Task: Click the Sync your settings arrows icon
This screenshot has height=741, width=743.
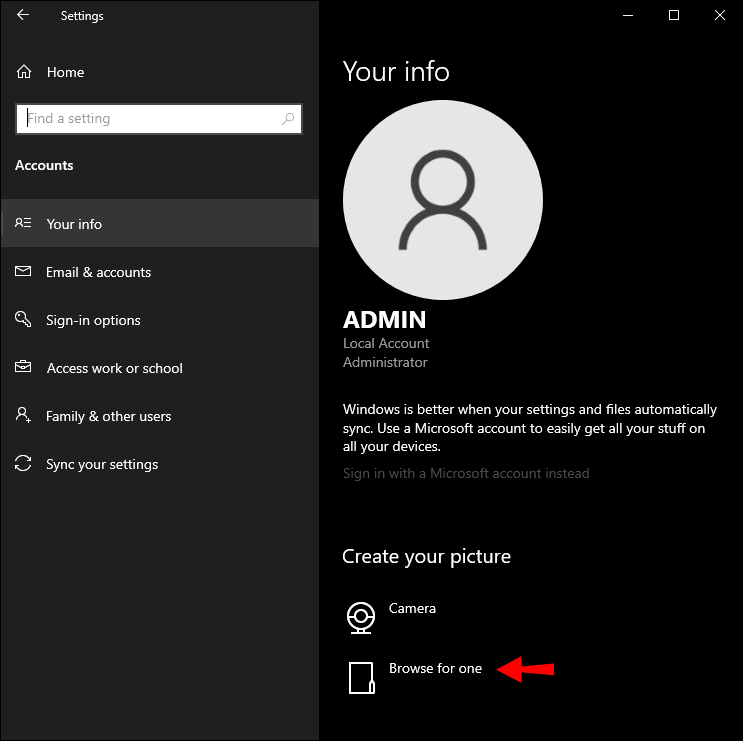Action: point(24,464)
